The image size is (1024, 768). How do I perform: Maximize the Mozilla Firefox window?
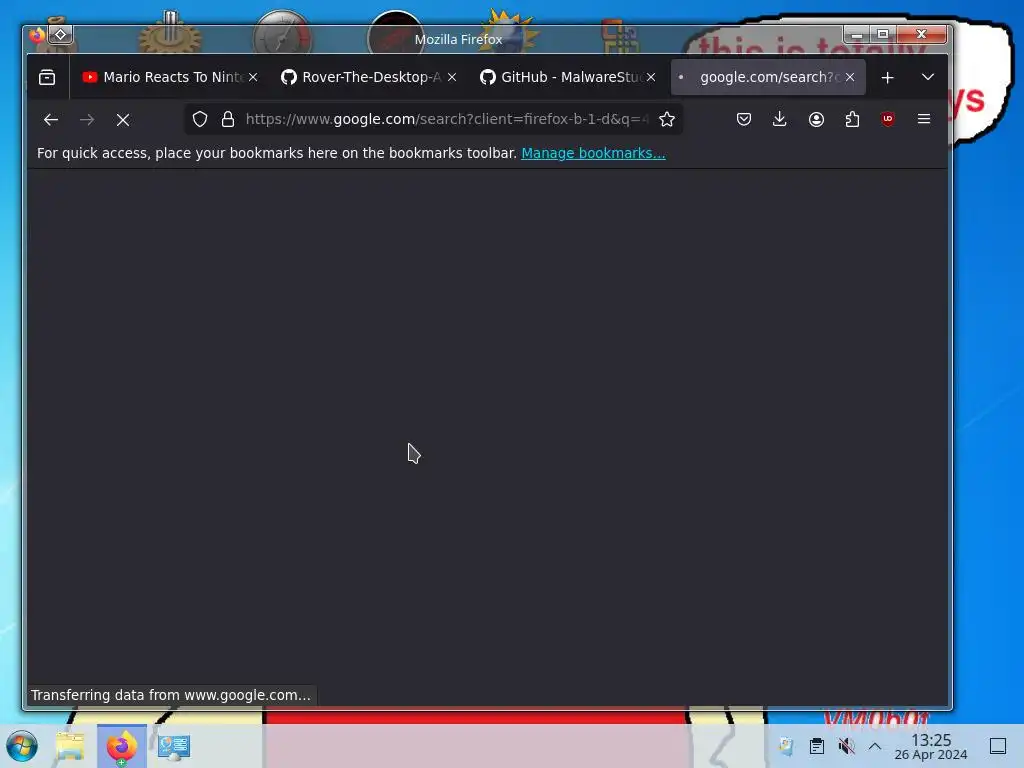(883, 34)
